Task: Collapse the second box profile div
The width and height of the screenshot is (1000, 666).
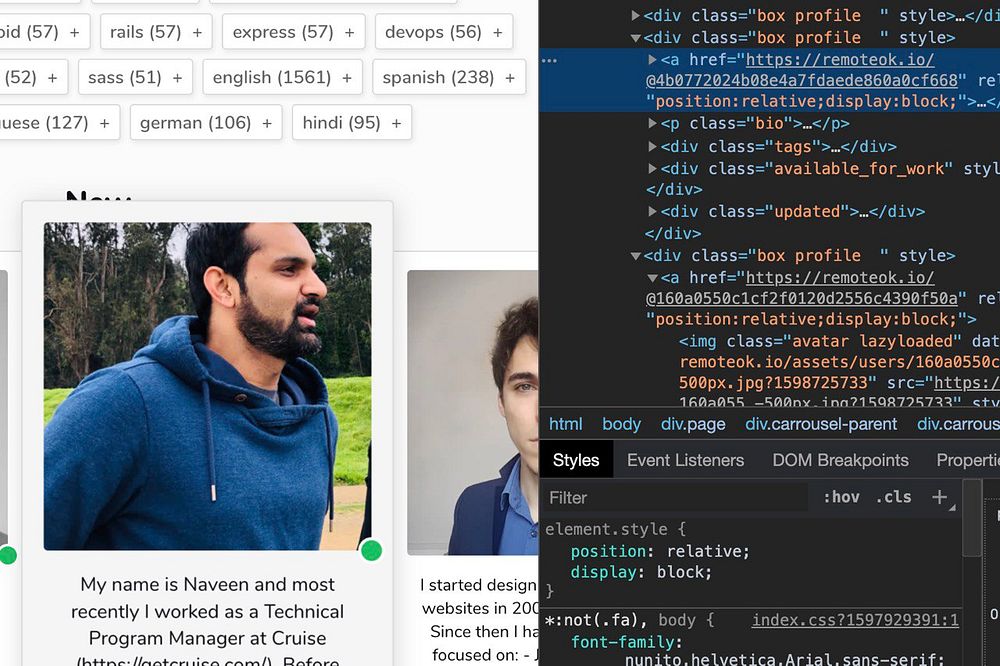Action: pyautogui.click(x=635, y=38)
